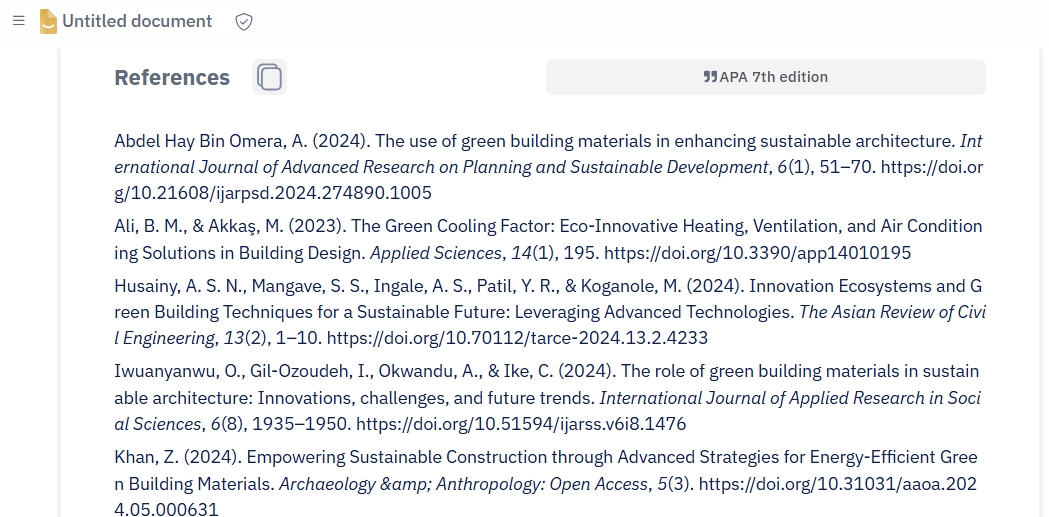1049x517 pixels.
Task: Select the Iwuanyanwu et al. reference entry
Action: tap(549, 398)
